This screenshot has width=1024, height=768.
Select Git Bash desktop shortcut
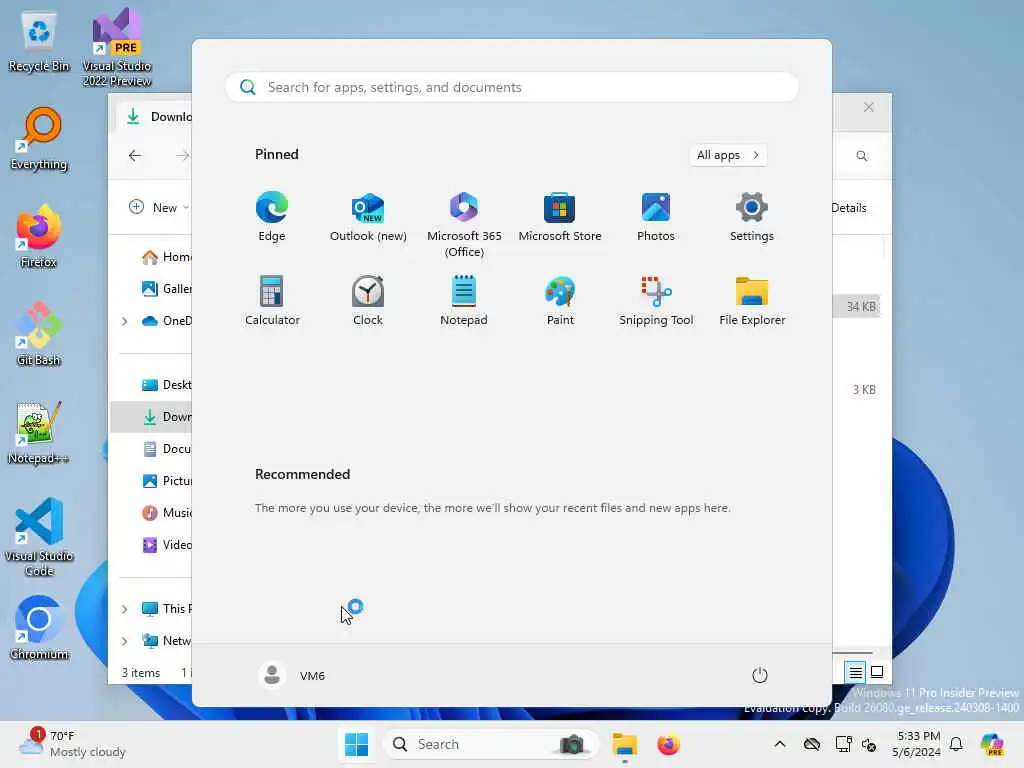39,334
